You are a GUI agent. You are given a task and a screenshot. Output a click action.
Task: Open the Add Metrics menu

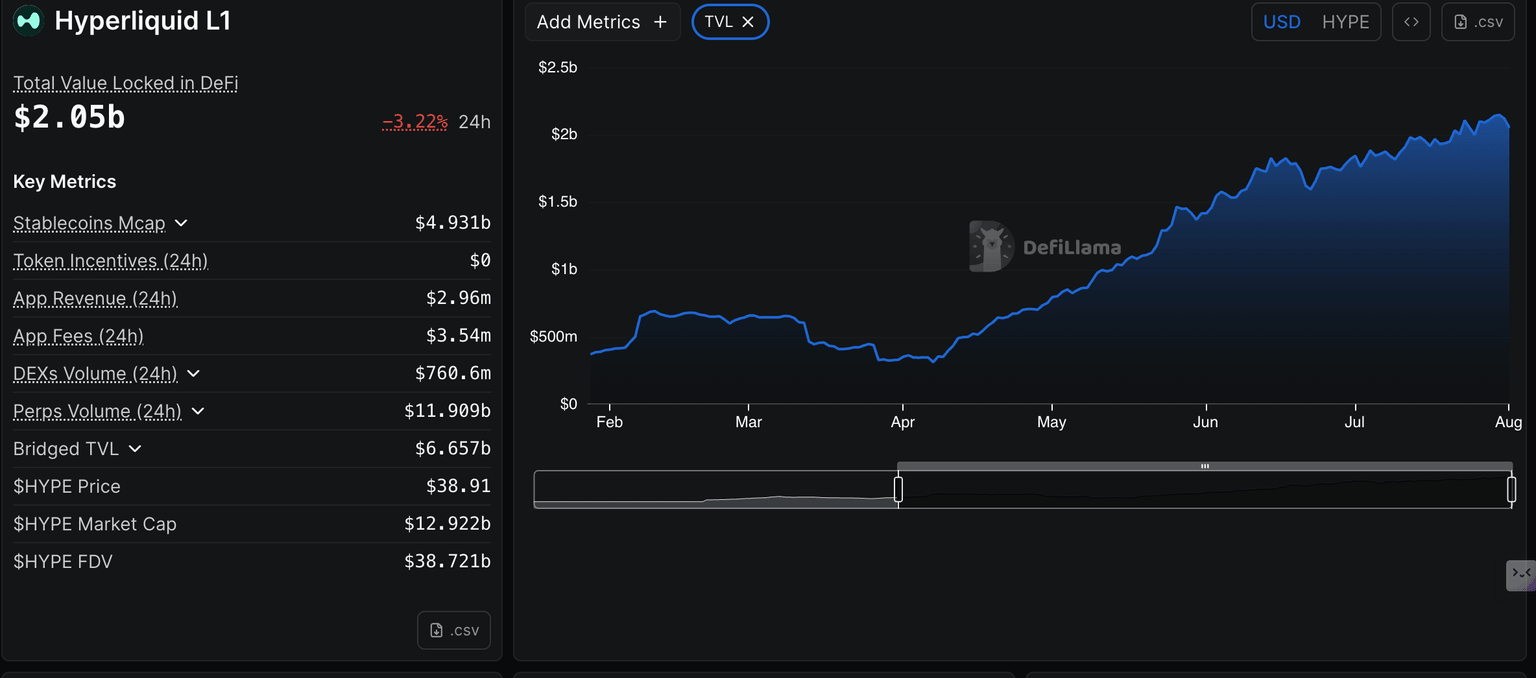point(602,22)
